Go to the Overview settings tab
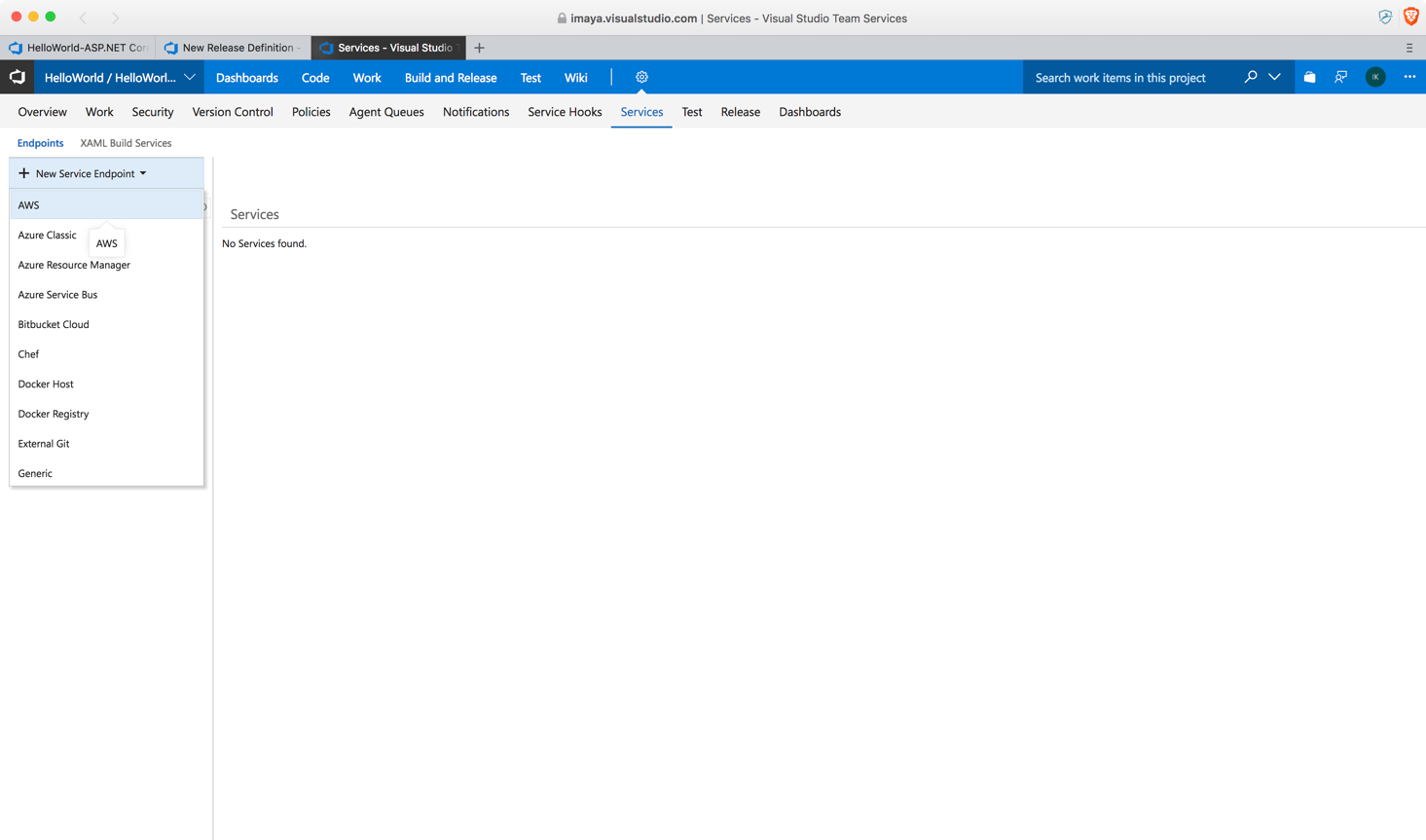This screenshot has width=1426, height=840. [x=43, y=112]
